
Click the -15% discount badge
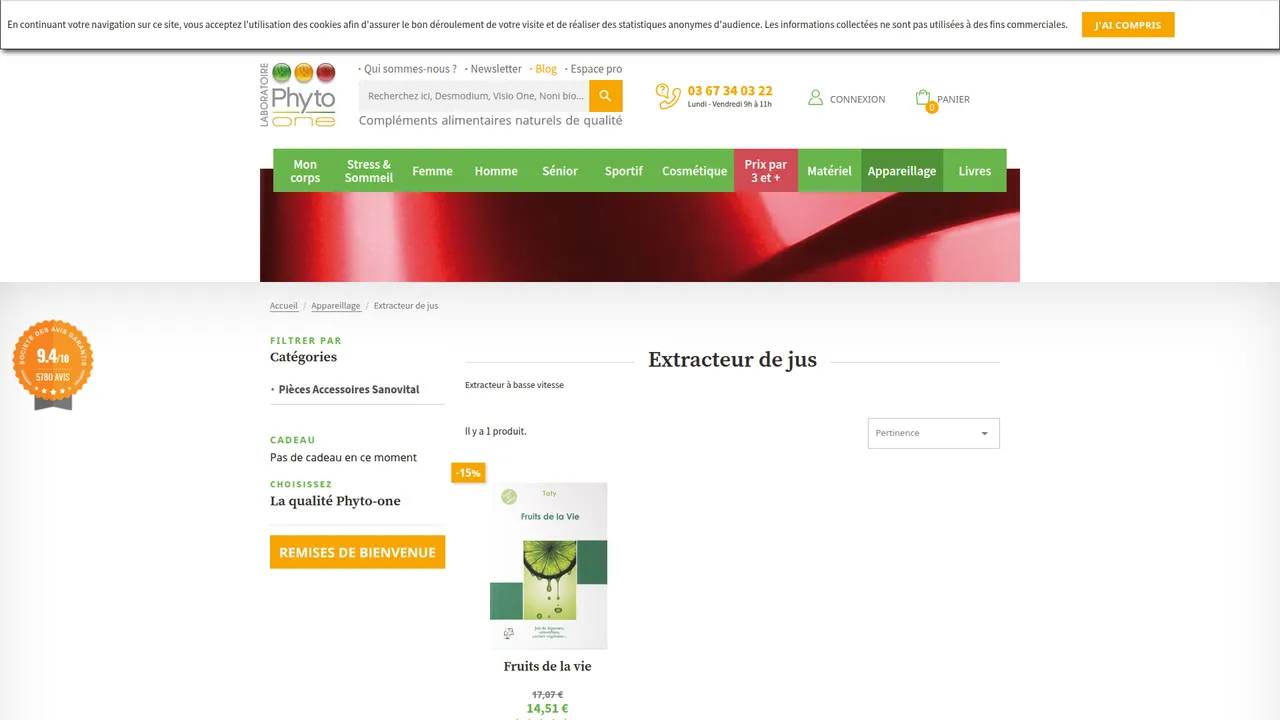pos(468,472)
